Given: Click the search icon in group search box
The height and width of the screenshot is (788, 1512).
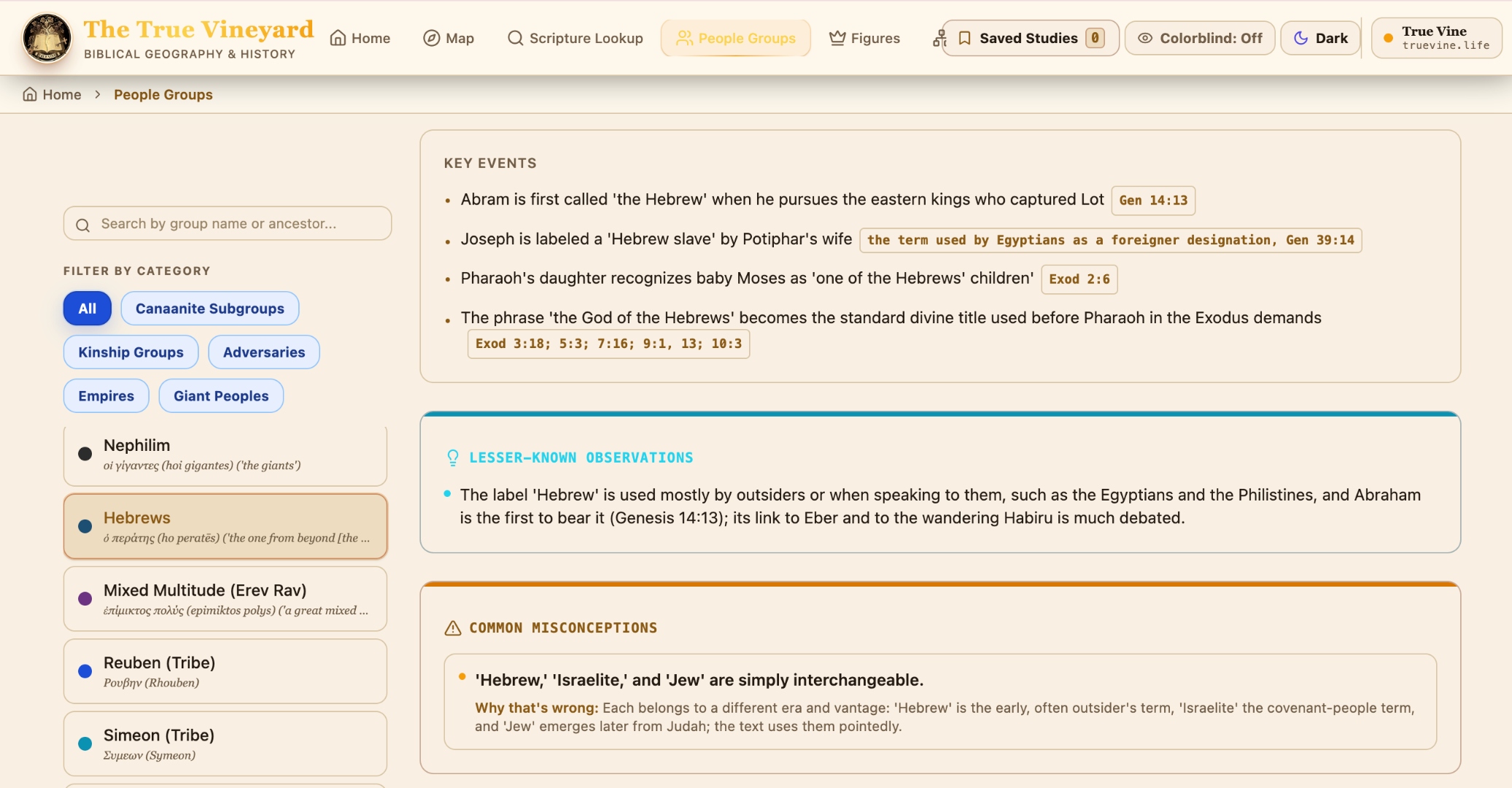Looking at the screenshot, I should click(x=83, y=225).
